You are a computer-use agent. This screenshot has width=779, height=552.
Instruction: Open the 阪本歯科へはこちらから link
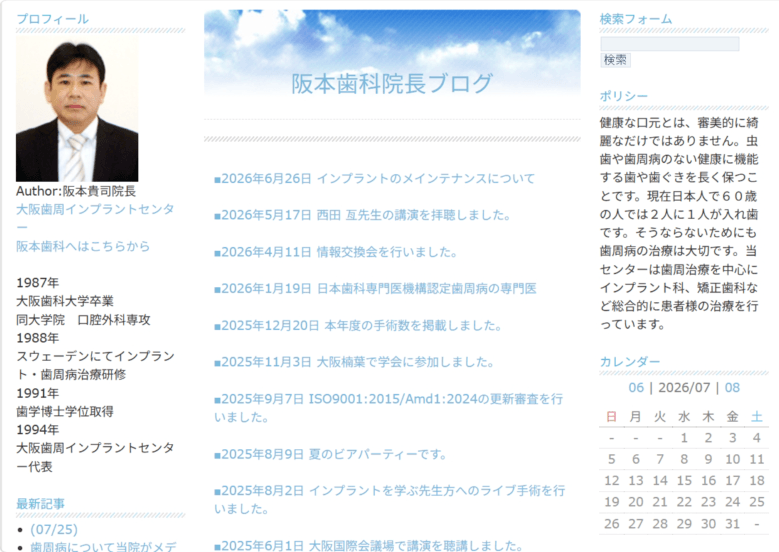83,246
